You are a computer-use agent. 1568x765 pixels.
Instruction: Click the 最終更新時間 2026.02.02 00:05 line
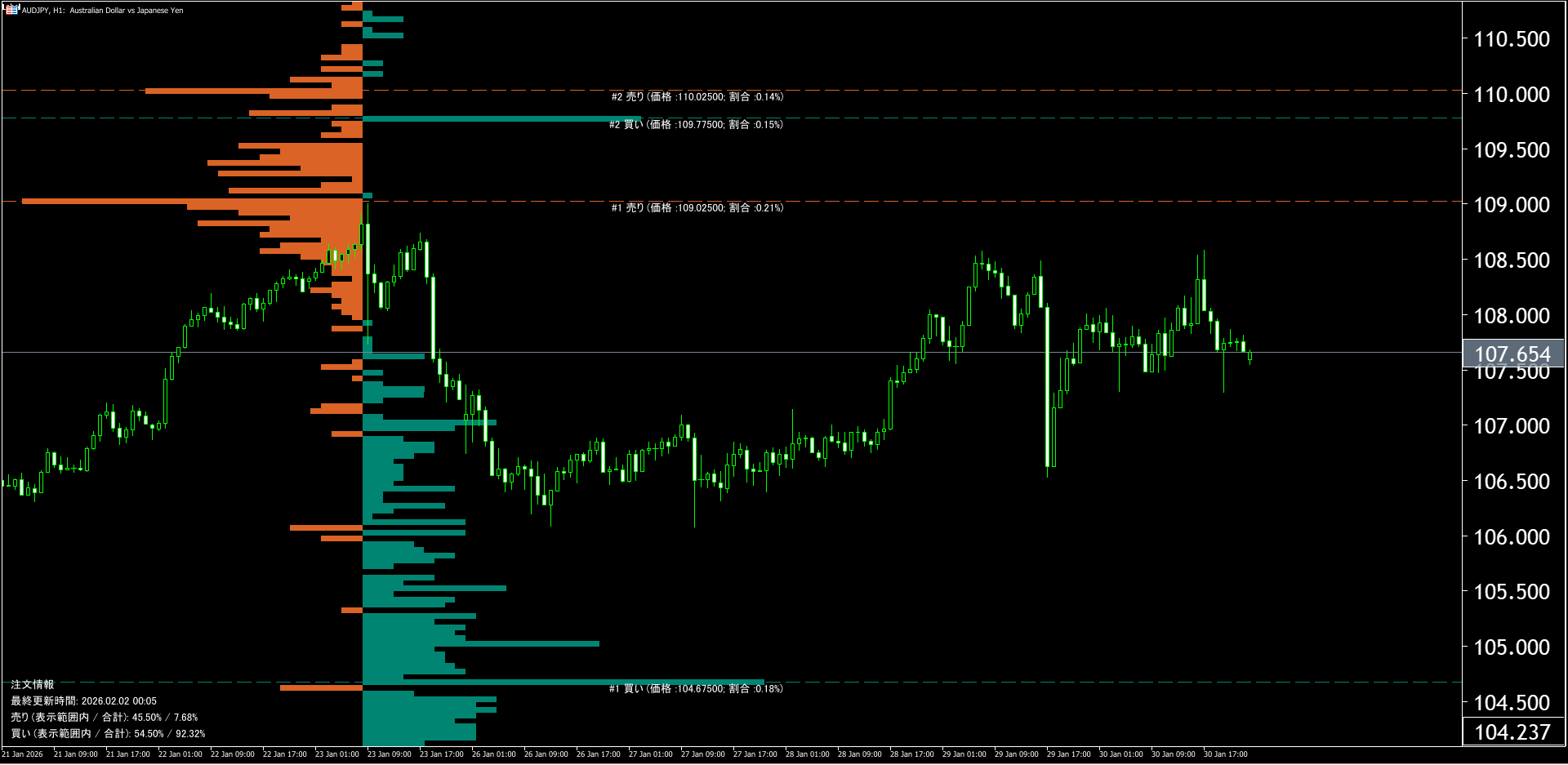83,701
